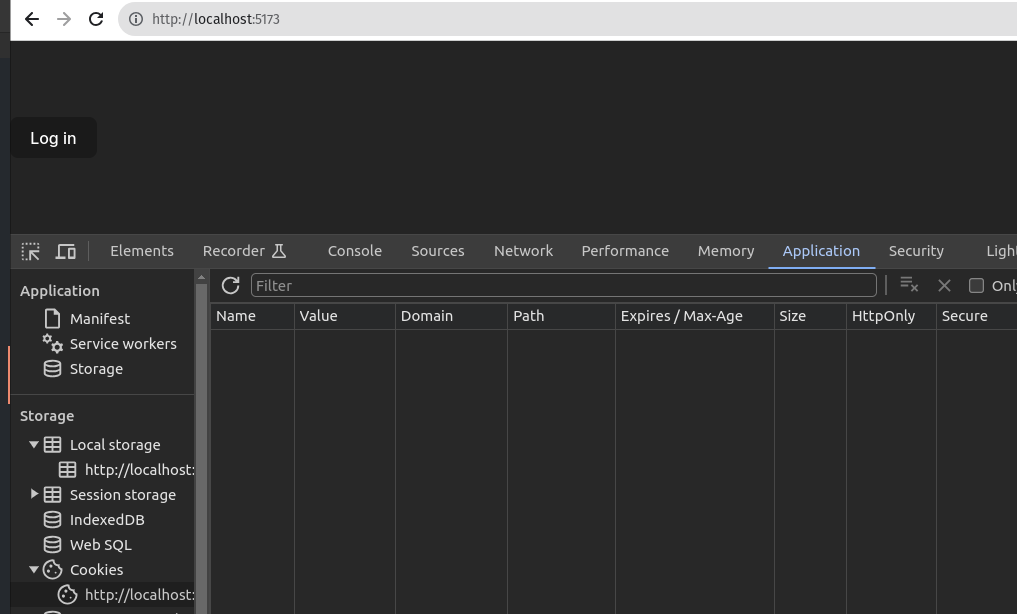1017x614 pixels.
Task: Click the Manifest document icon
Action: pyautogui.click(x=53, y=318)
